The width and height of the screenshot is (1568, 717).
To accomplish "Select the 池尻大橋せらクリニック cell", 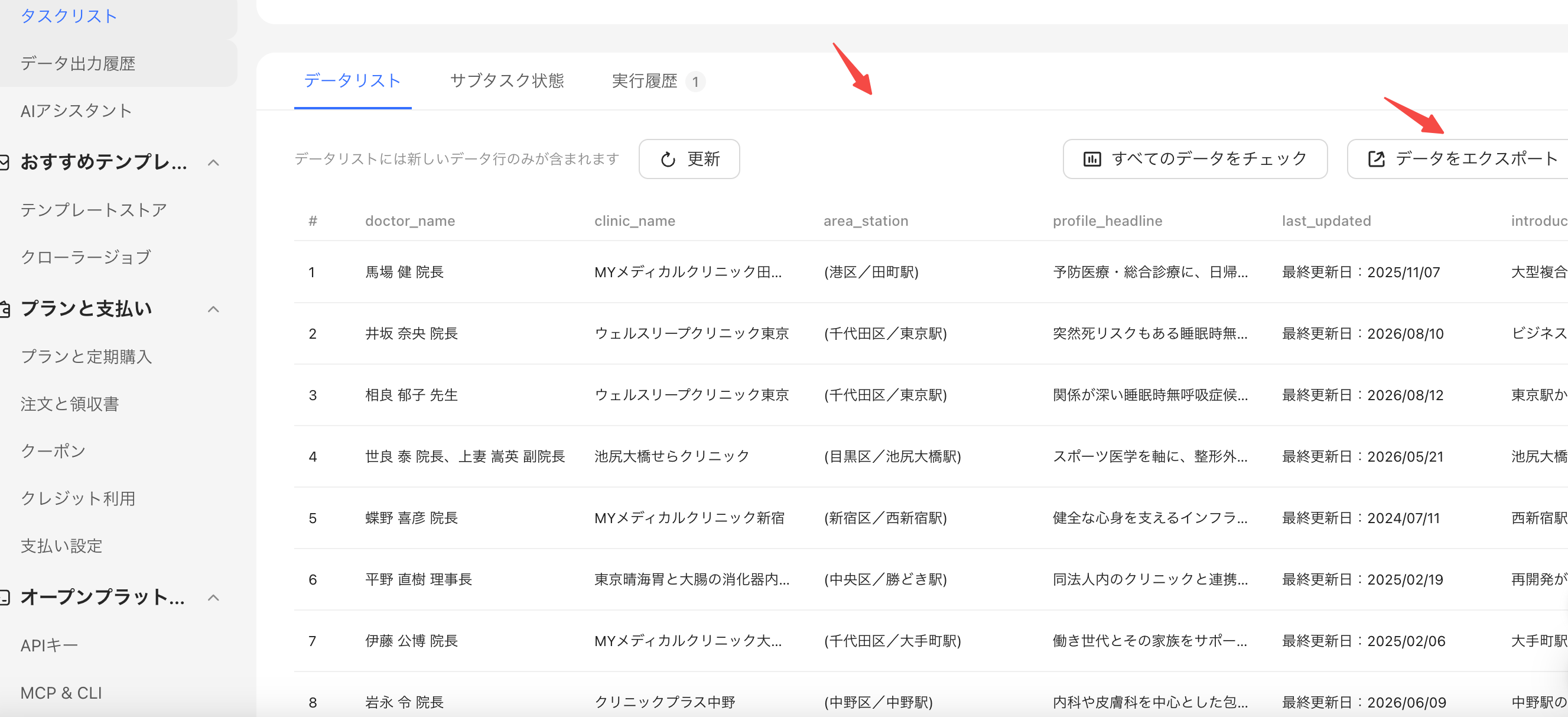I will point(671,456).
